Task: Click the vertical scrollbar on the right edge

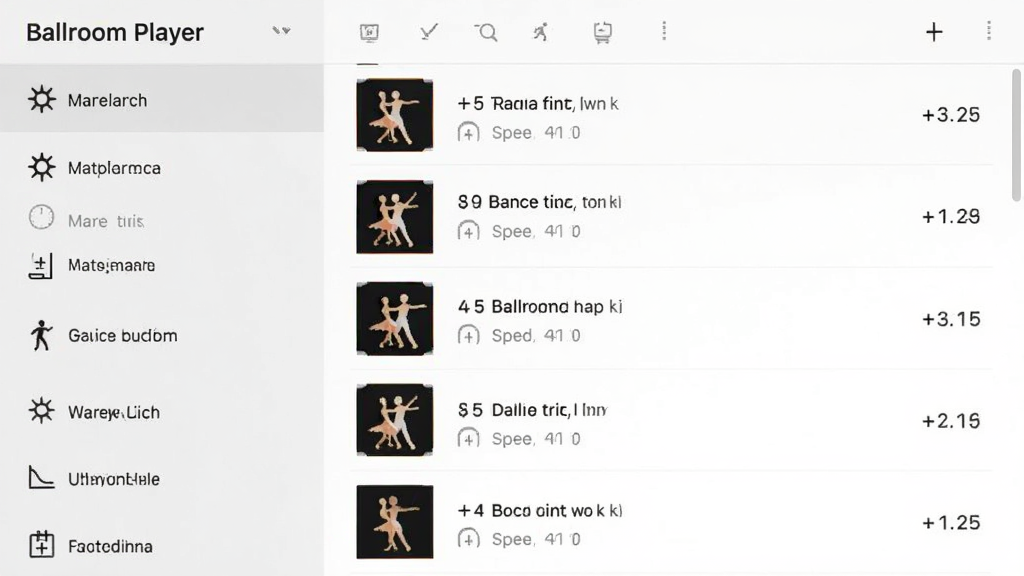Action: (1016, 134)
